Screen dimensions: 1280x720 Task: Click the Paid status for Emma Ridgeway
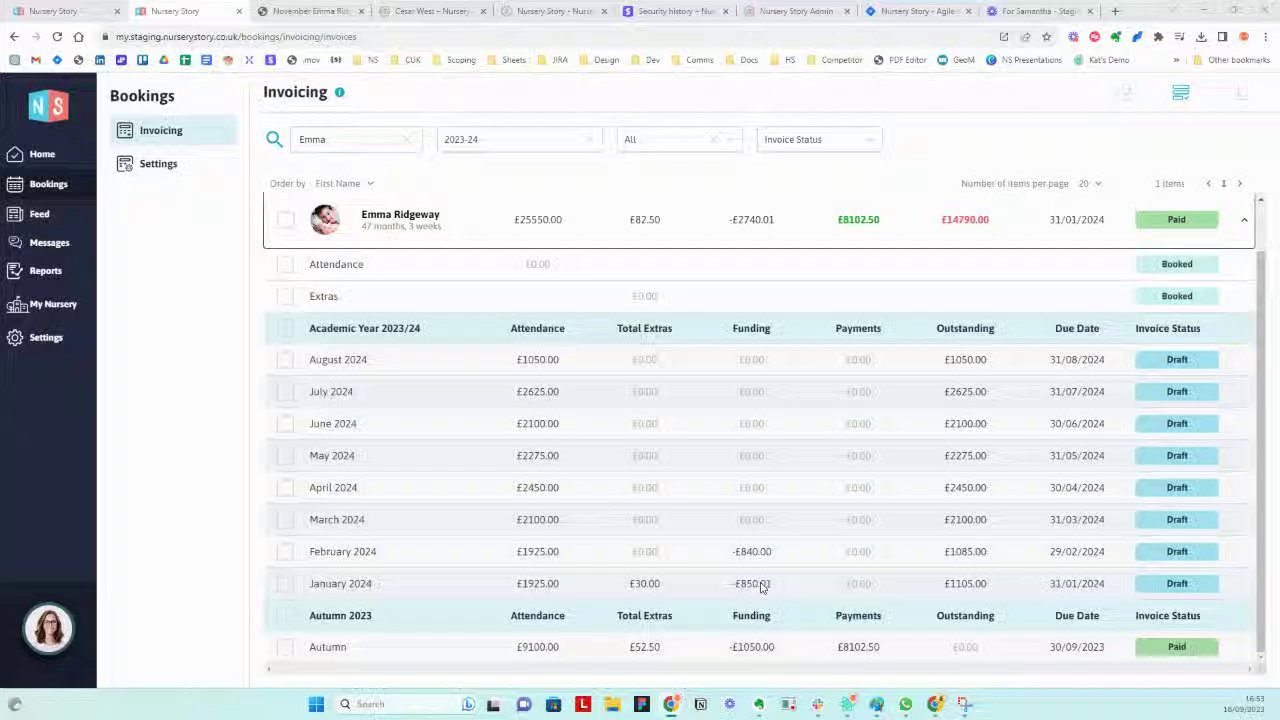(x=1177, y=220)
